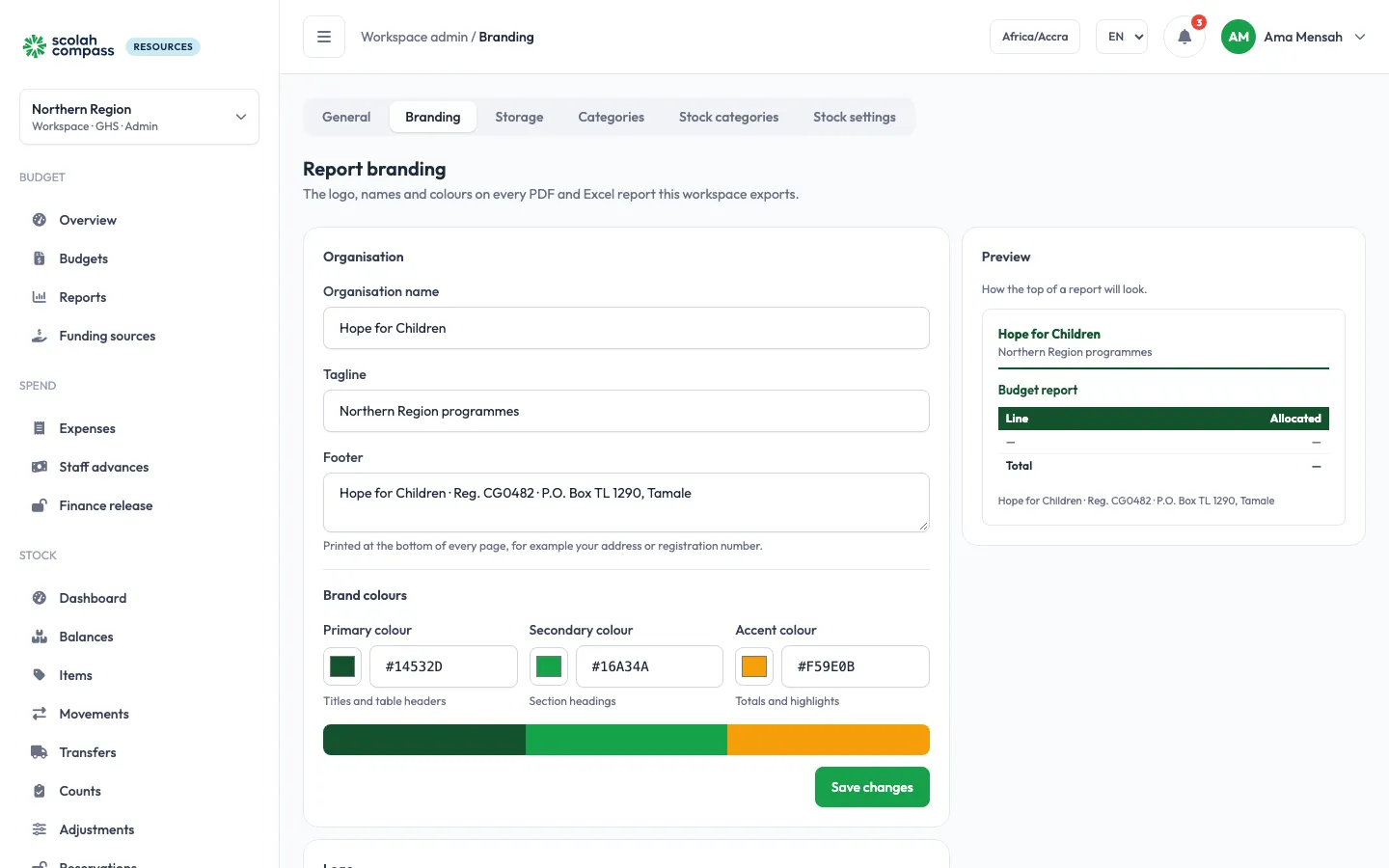Click the Expenses receipt icon
This screenshot has width=1389, height=868.
[40, 428]
